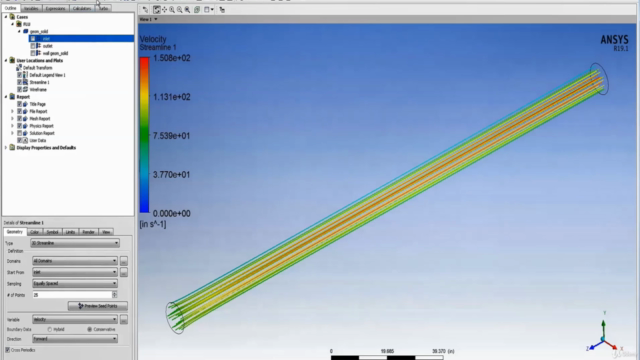The height and width of the screenshot is (360, 640).
Task: Open the Variable dropdown (Velocity)
Action: [75, 320]
